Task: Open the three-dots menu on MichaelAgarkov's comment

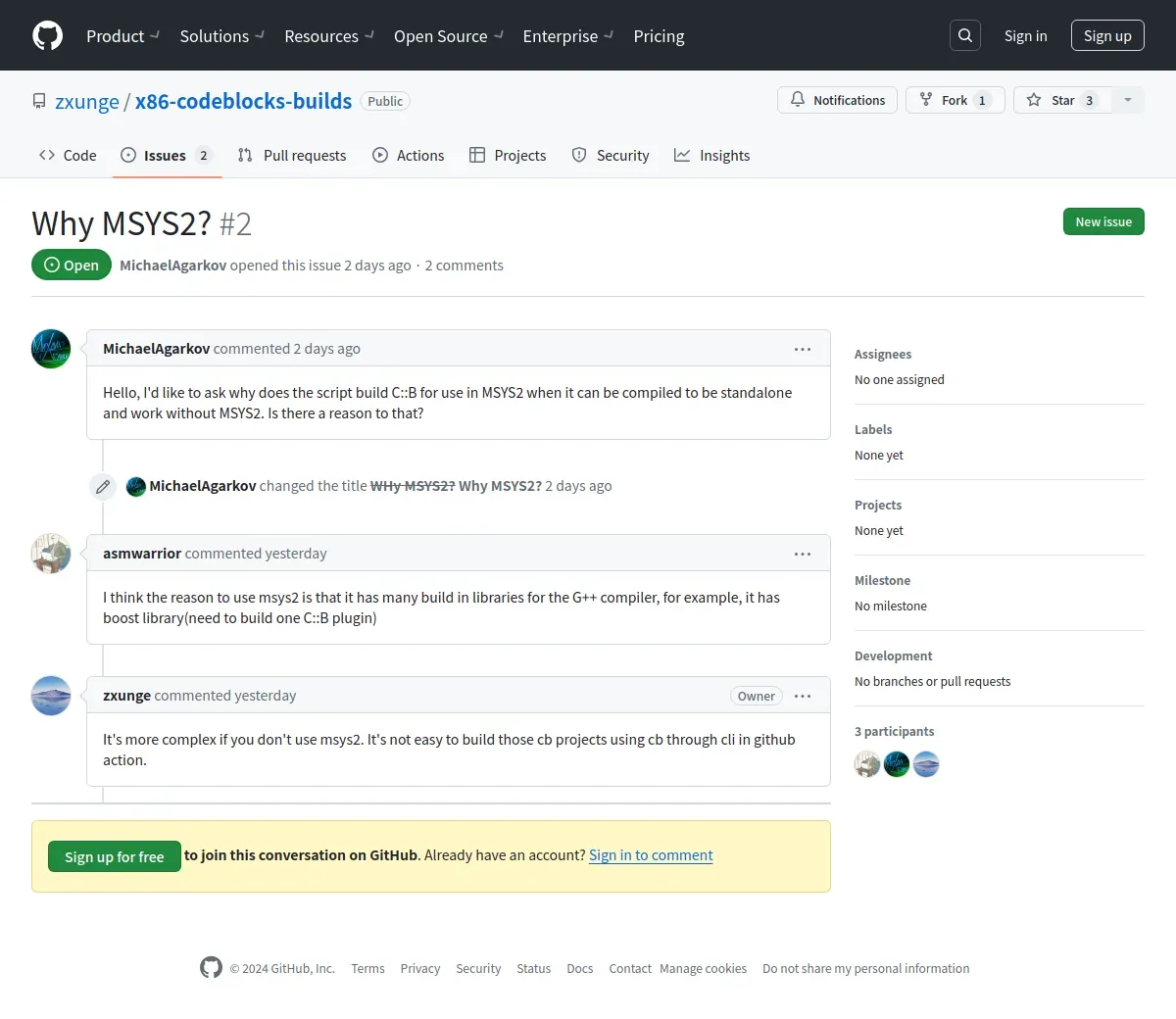Action: 803,349
